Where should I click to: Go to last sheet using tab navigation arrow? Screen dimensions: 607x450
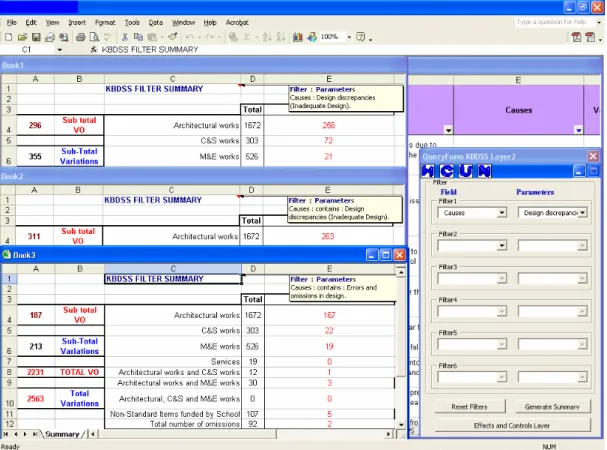(35, 434)
